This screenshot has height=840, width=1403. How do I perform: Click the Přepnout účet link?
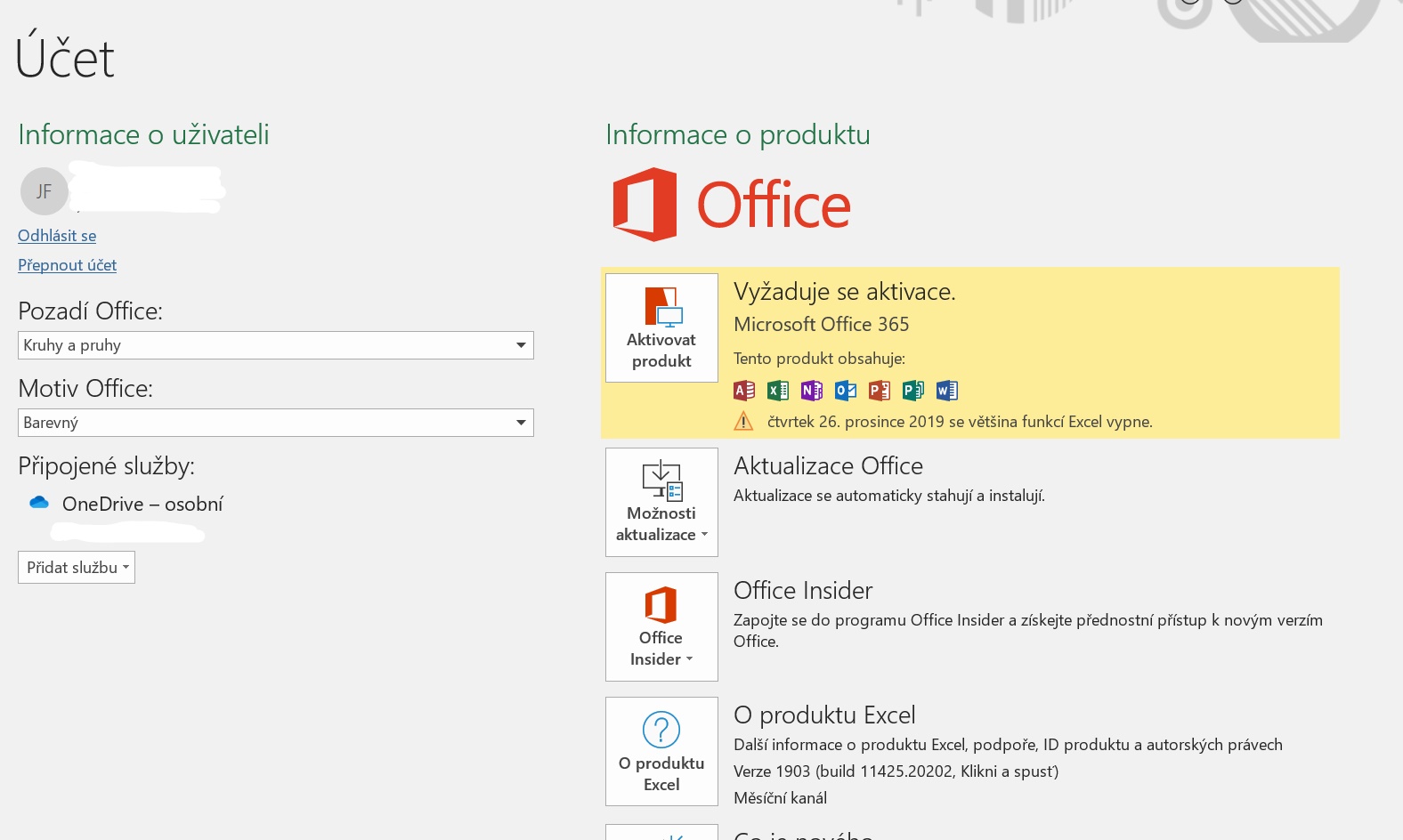67,265
